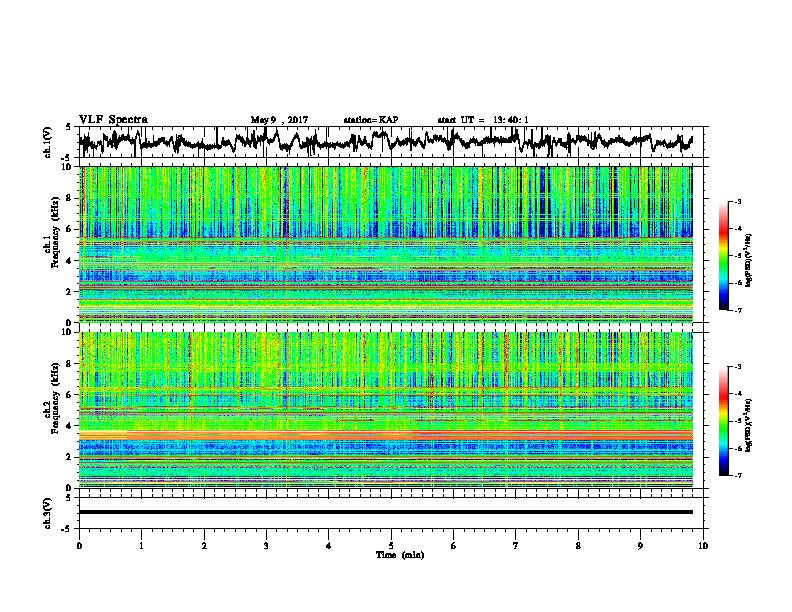The height and width of the screenshot is (612, 792).
Task: Click the "2" kHz tick on ch.2 frequency axis
Action: 70,457
